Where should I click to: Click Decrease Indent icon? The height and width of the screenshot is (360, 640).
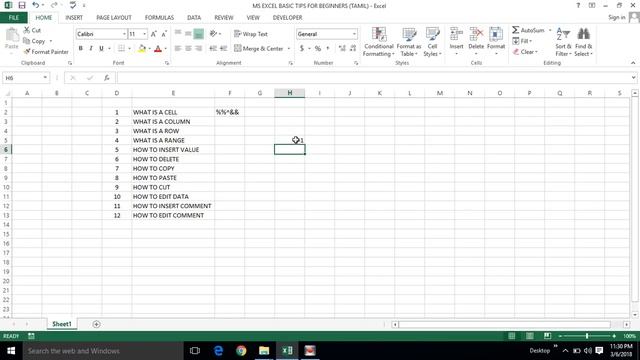213,49
